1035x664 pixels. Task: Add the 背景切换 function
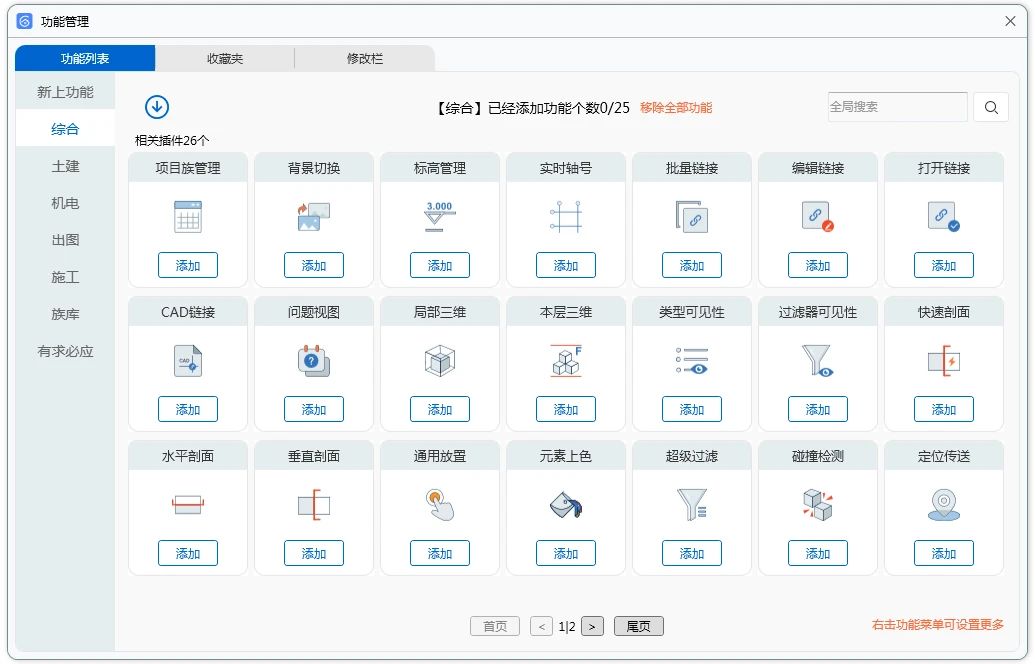click(x=314, y=265)
